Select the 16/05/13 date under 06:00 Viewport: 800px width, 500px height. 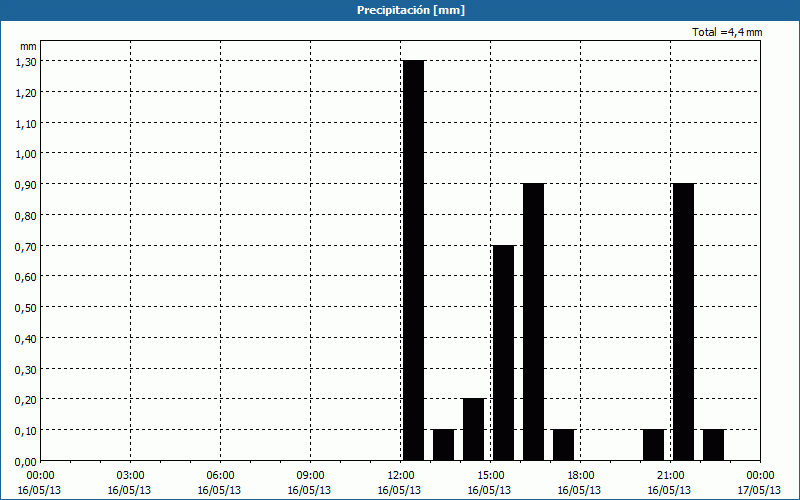[x=219, y=490]
